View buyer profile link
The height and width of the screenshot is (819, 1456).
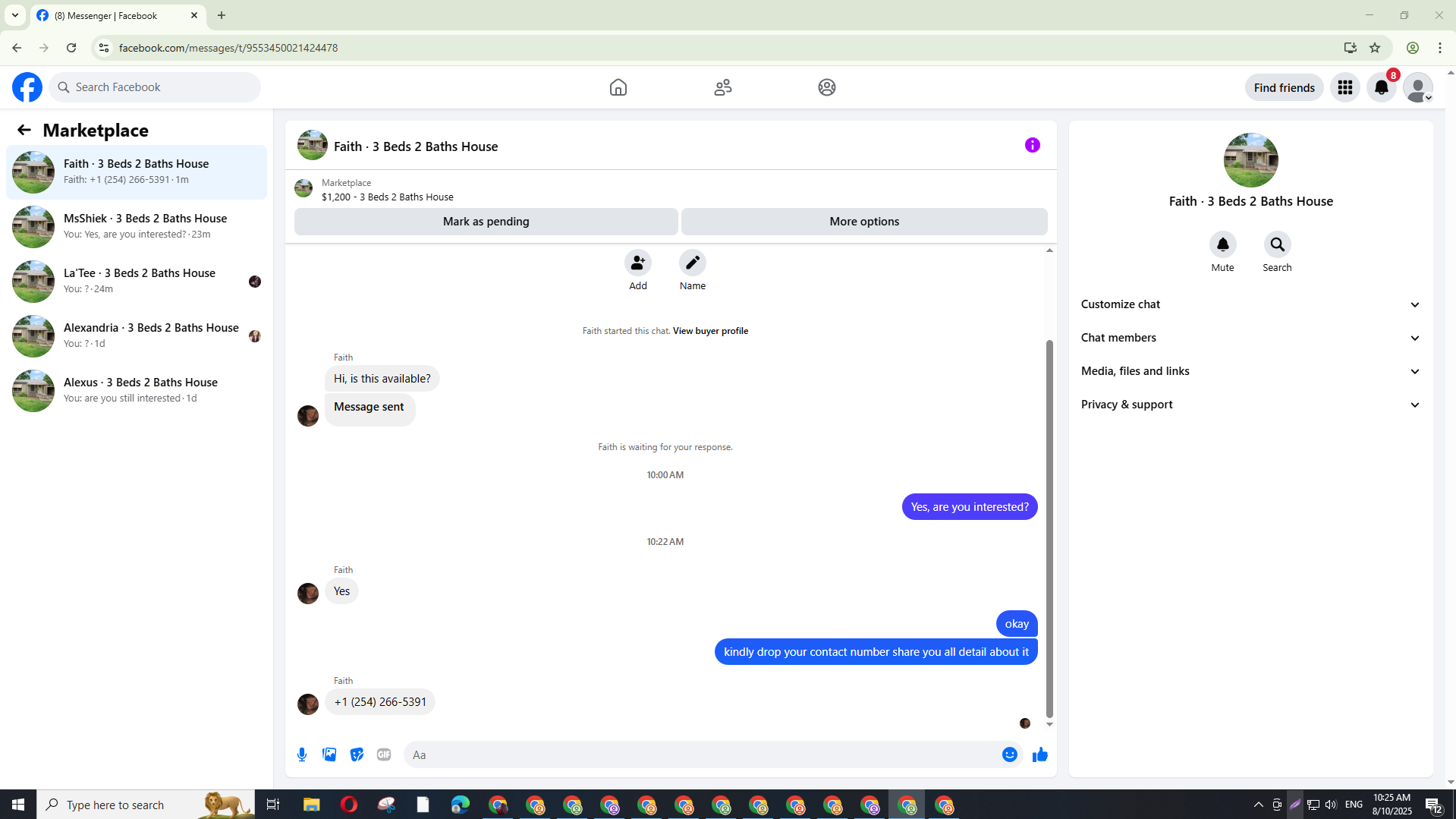pos(710,331)
